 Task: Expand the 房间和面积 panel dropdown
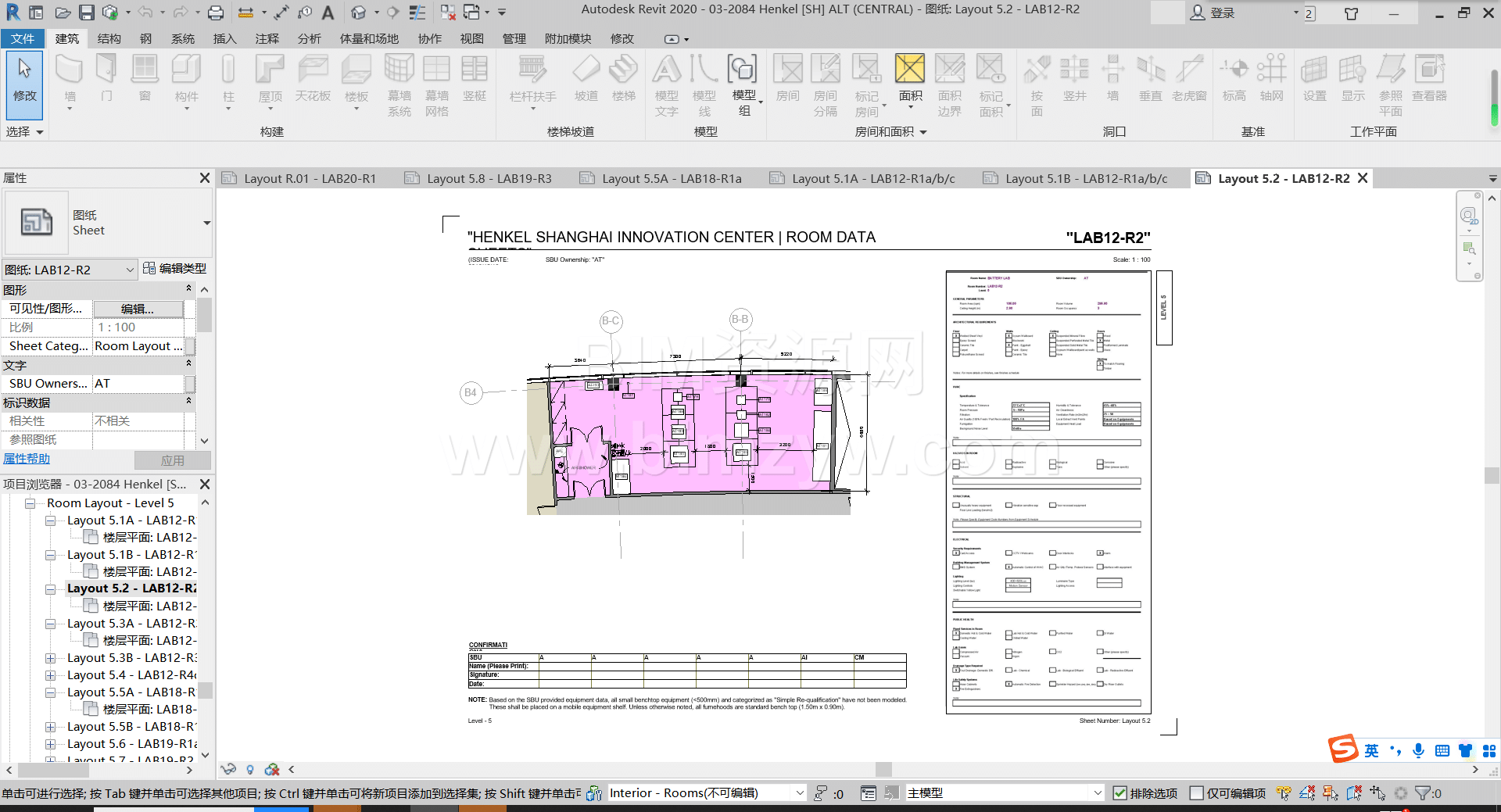pyautogui.click(x=891, y=131)
